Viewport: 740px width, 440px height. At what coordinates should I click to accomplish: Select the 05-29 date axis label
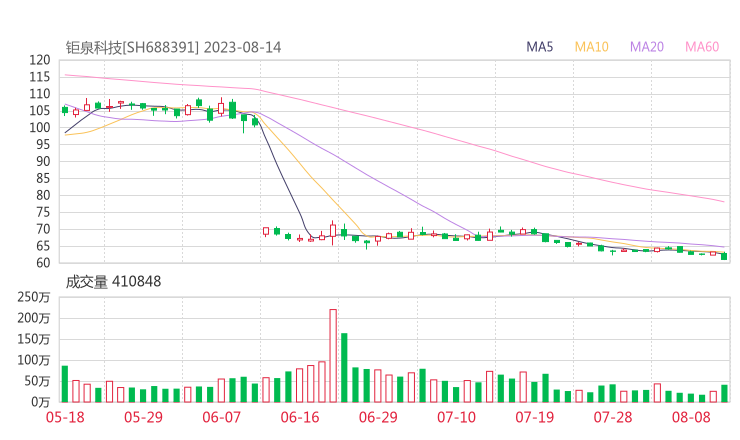click(144, 417)
